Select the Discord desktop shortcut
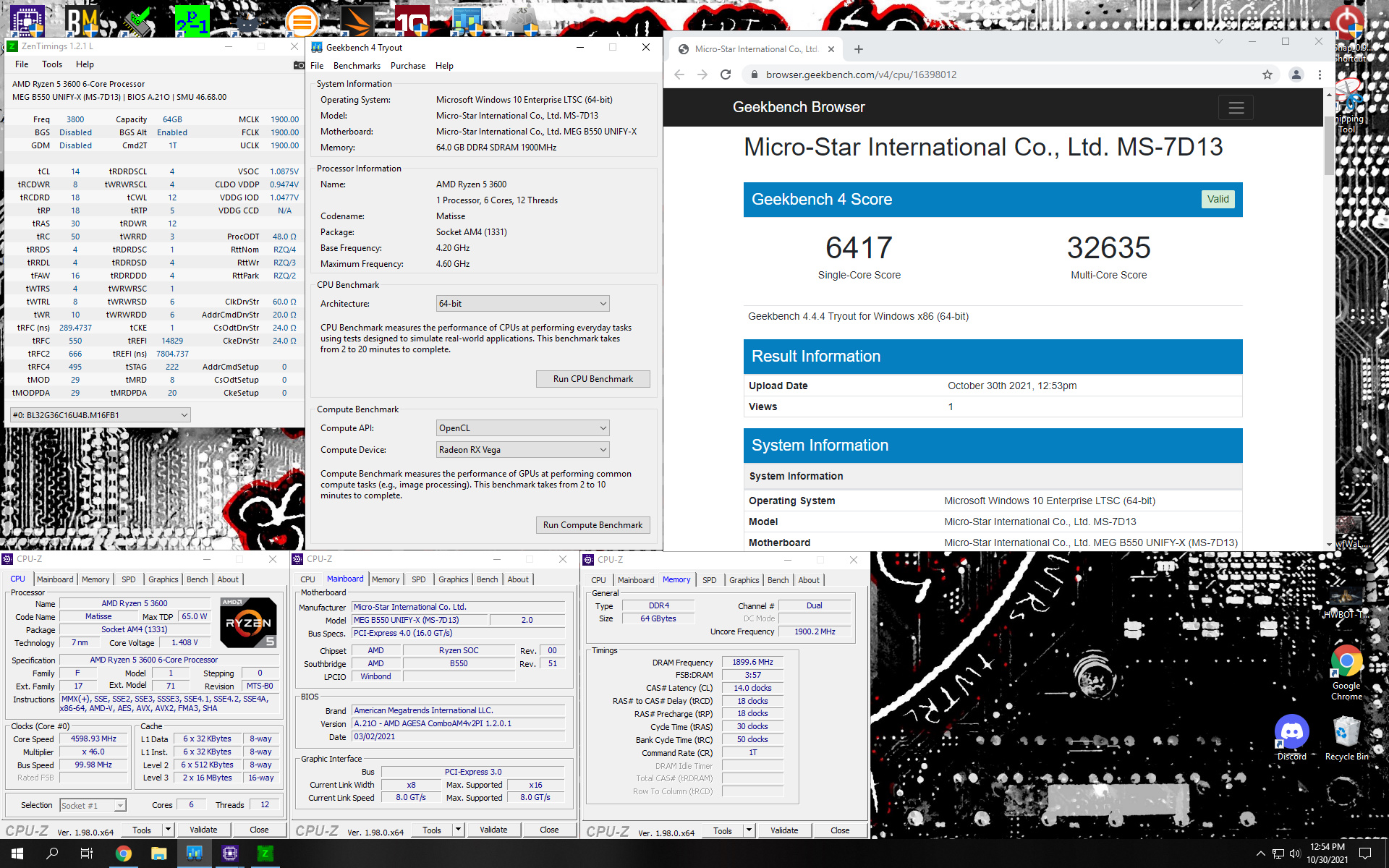Image resolution: width=1389 pixels, height=868 pixels. tap(1291, 737)
